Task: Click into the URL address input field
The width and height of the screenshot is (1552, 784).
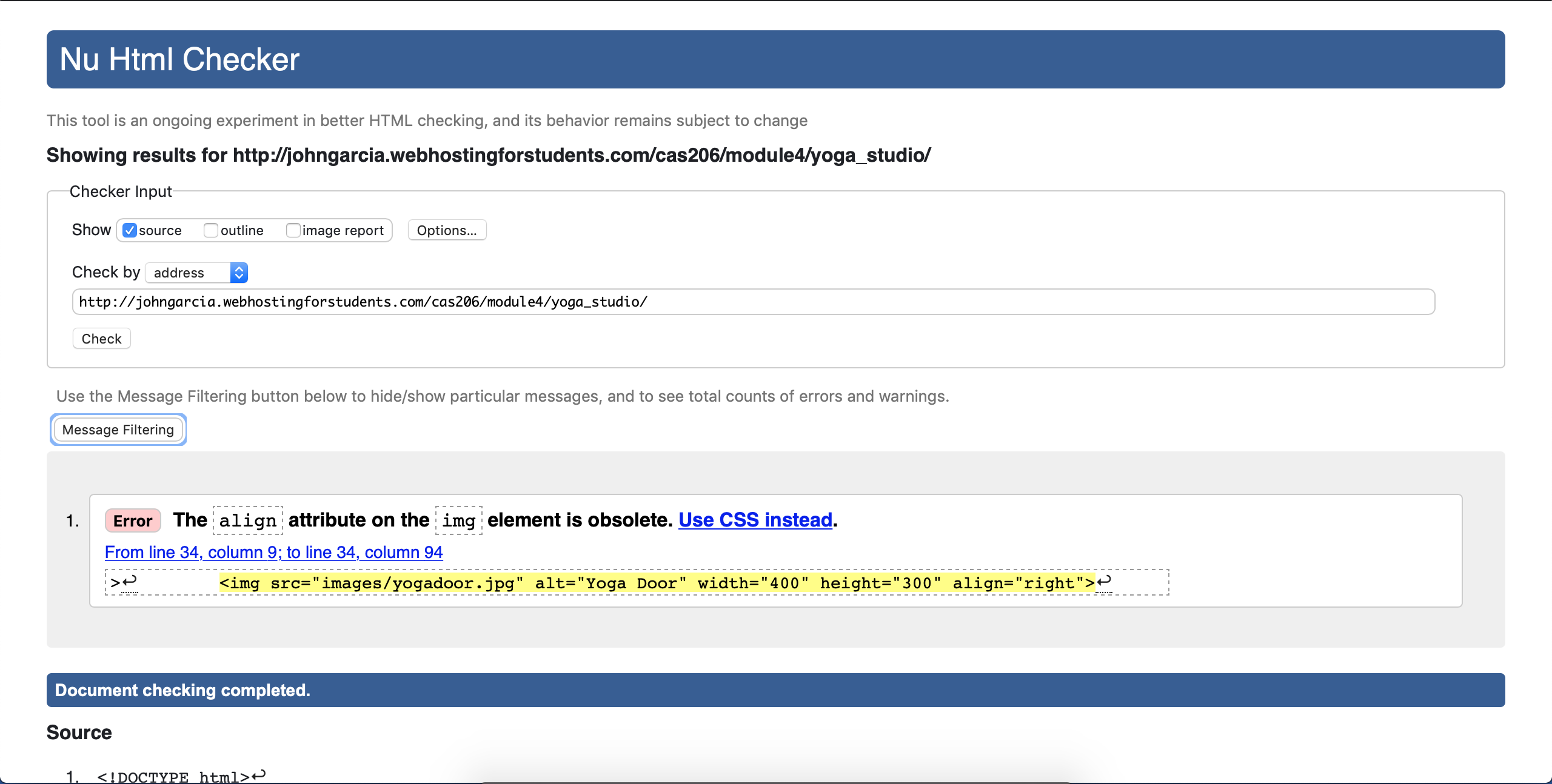Action: click(753, 302)
